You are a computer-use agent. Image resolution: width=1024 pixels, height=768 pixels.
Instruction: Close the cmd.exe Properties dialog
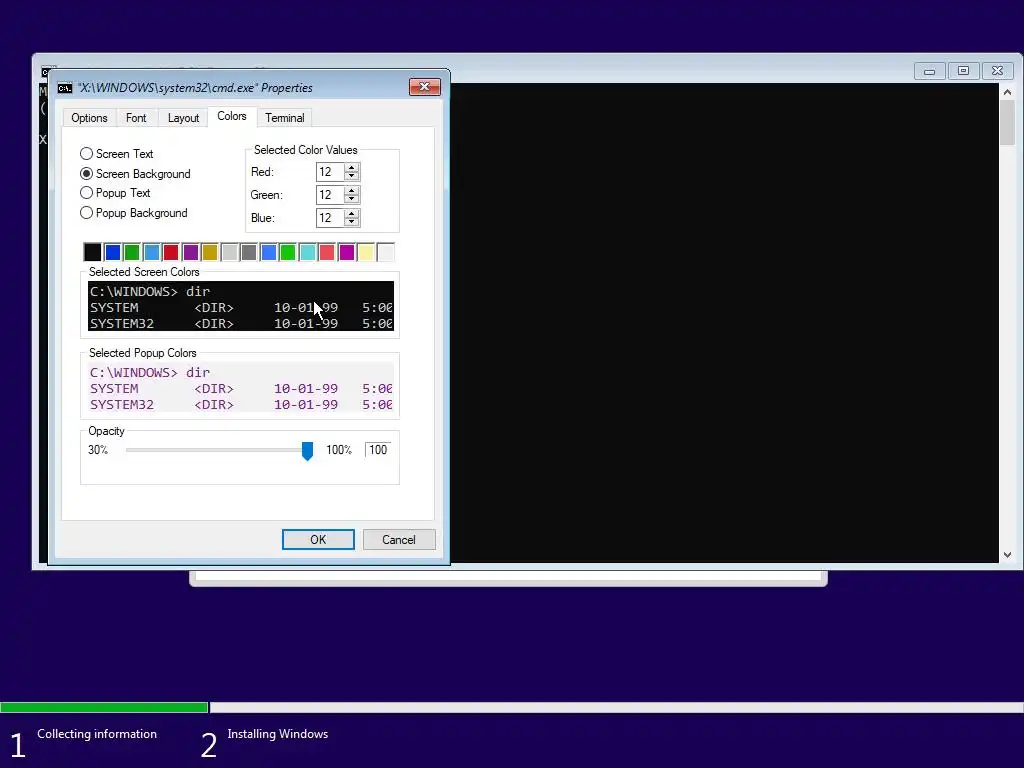point(424,87)
